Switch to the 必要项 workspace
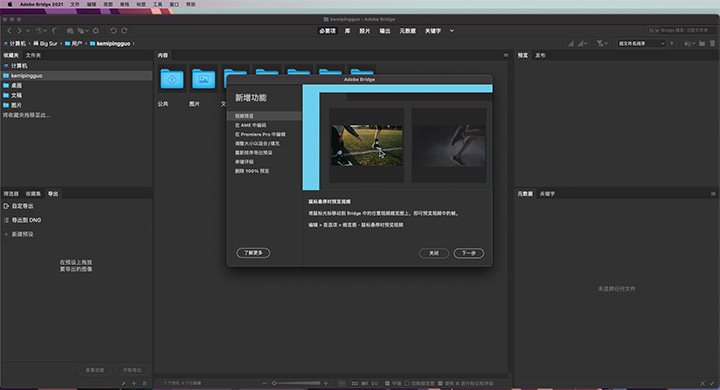Image resolution: width=720 pixels, height=390 pixels. [327, 31]
